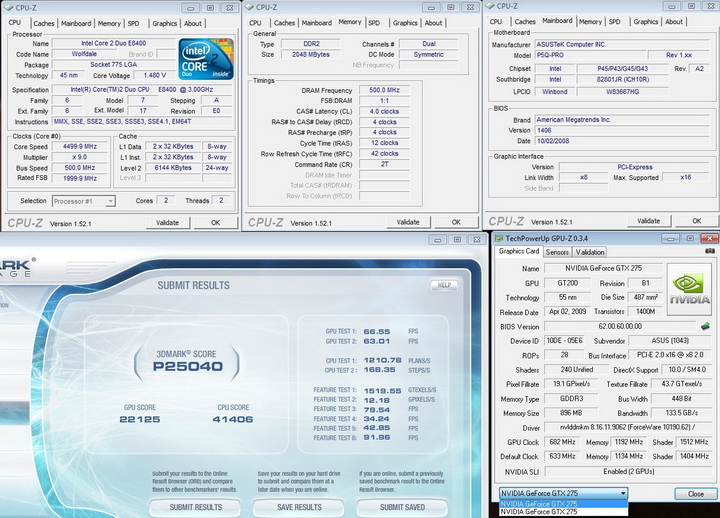Open Graphics tab in first CPU-Z window
The height and width of the screenshot is (518, 720).
click(164, 23)
